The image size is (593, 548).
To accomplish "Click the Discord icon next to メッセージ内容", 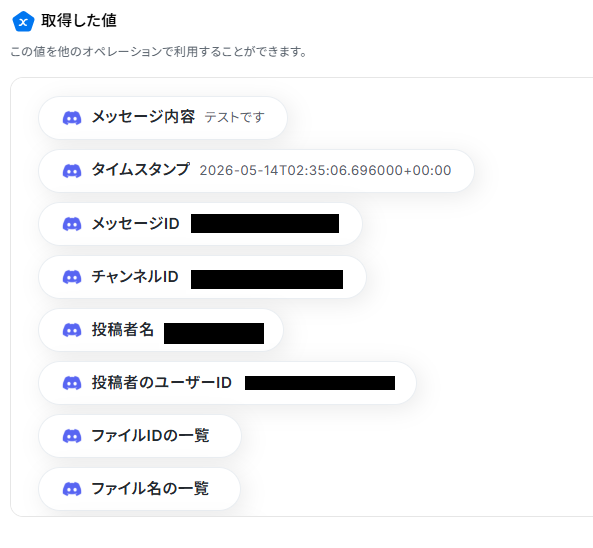I will (x=72, y=118).
